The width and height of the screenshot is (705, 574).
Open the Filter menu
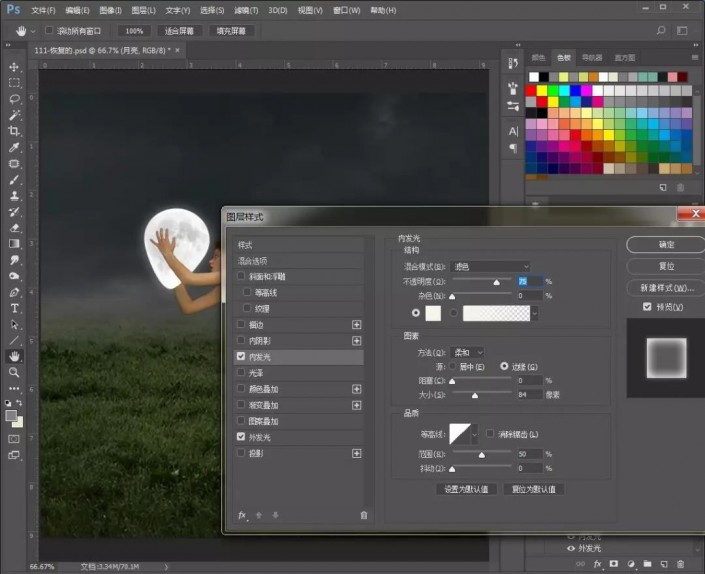246,10
